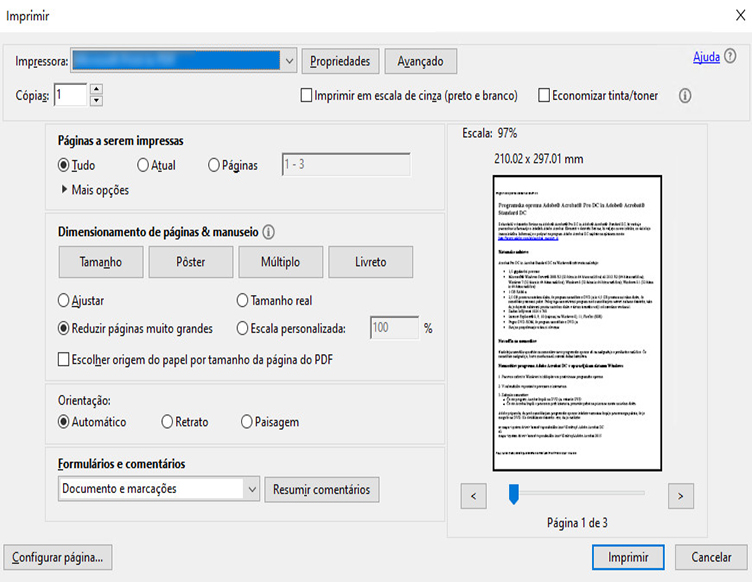Set orientation to Paisagem
The width and height of the screenshot is (752, 582).
point(247,422)
